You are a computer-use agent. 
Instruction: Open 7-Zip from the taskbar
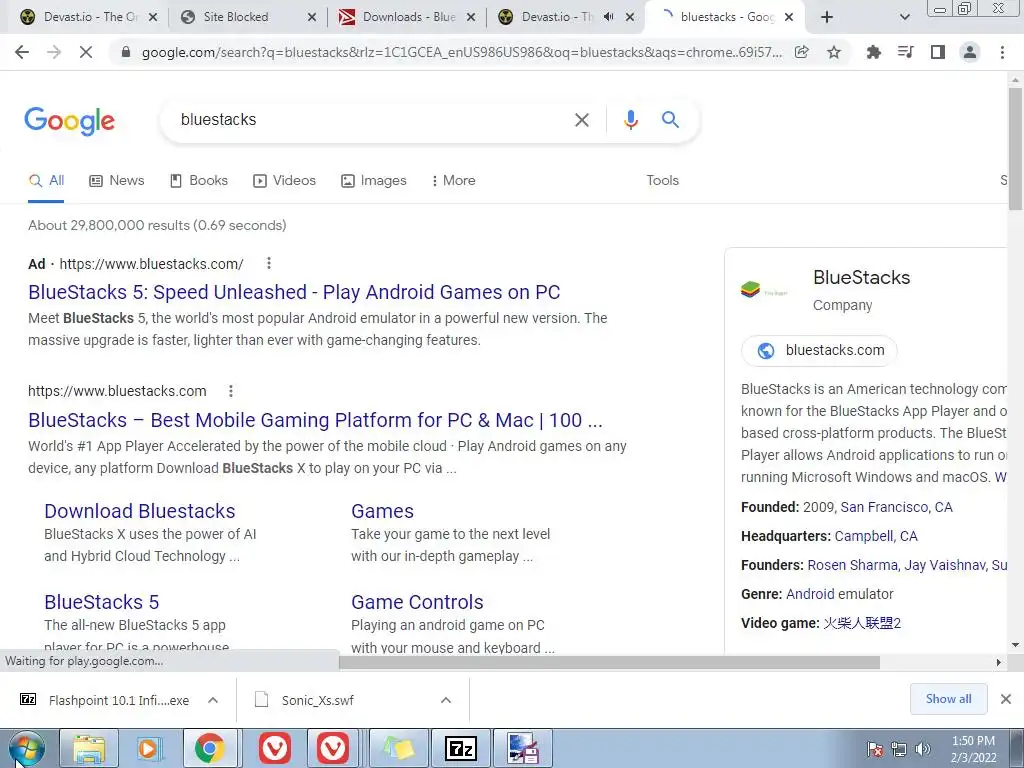461,748
